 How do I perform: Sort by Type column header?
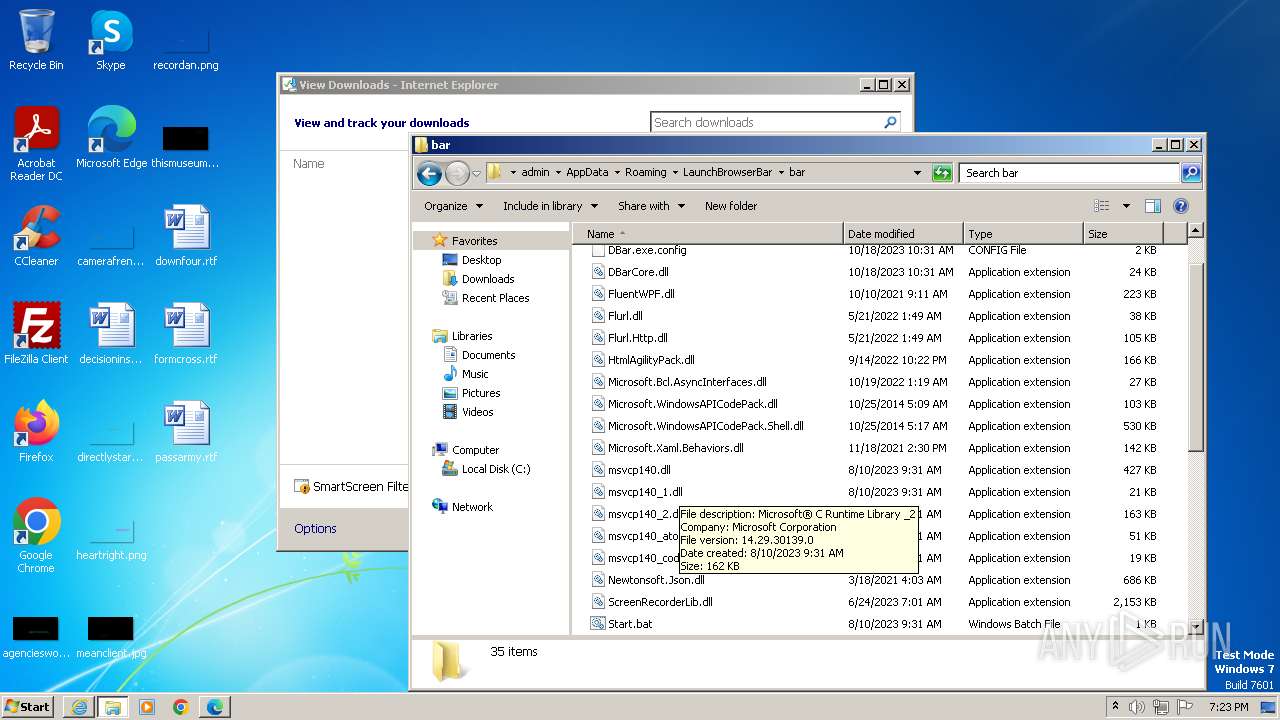(1023, 234)
